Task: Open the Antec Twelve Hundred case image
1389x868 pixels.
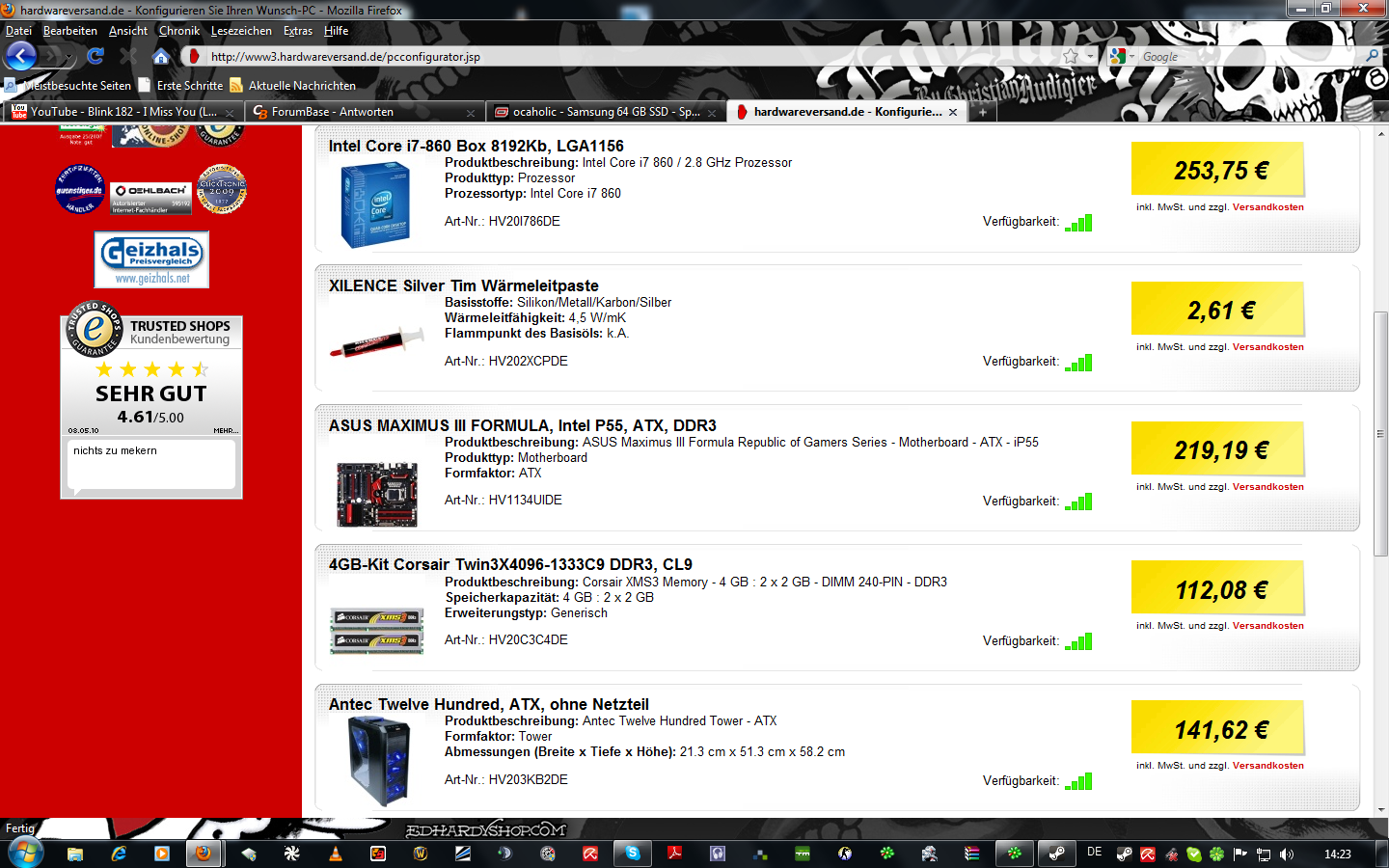Action: tap(379, 762)
